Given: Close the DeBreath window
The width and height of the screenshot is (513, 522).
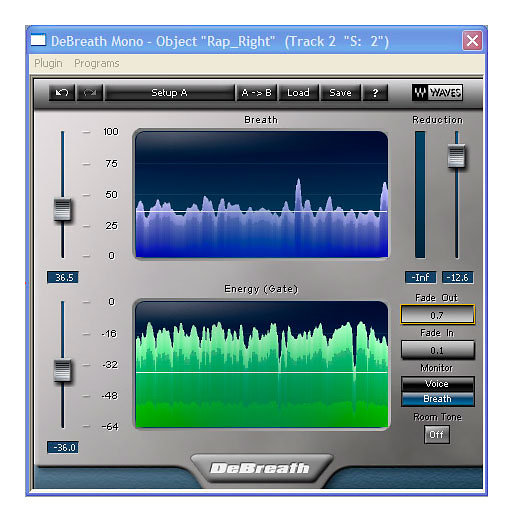Looking at the screenshot, I should point(472,41).
